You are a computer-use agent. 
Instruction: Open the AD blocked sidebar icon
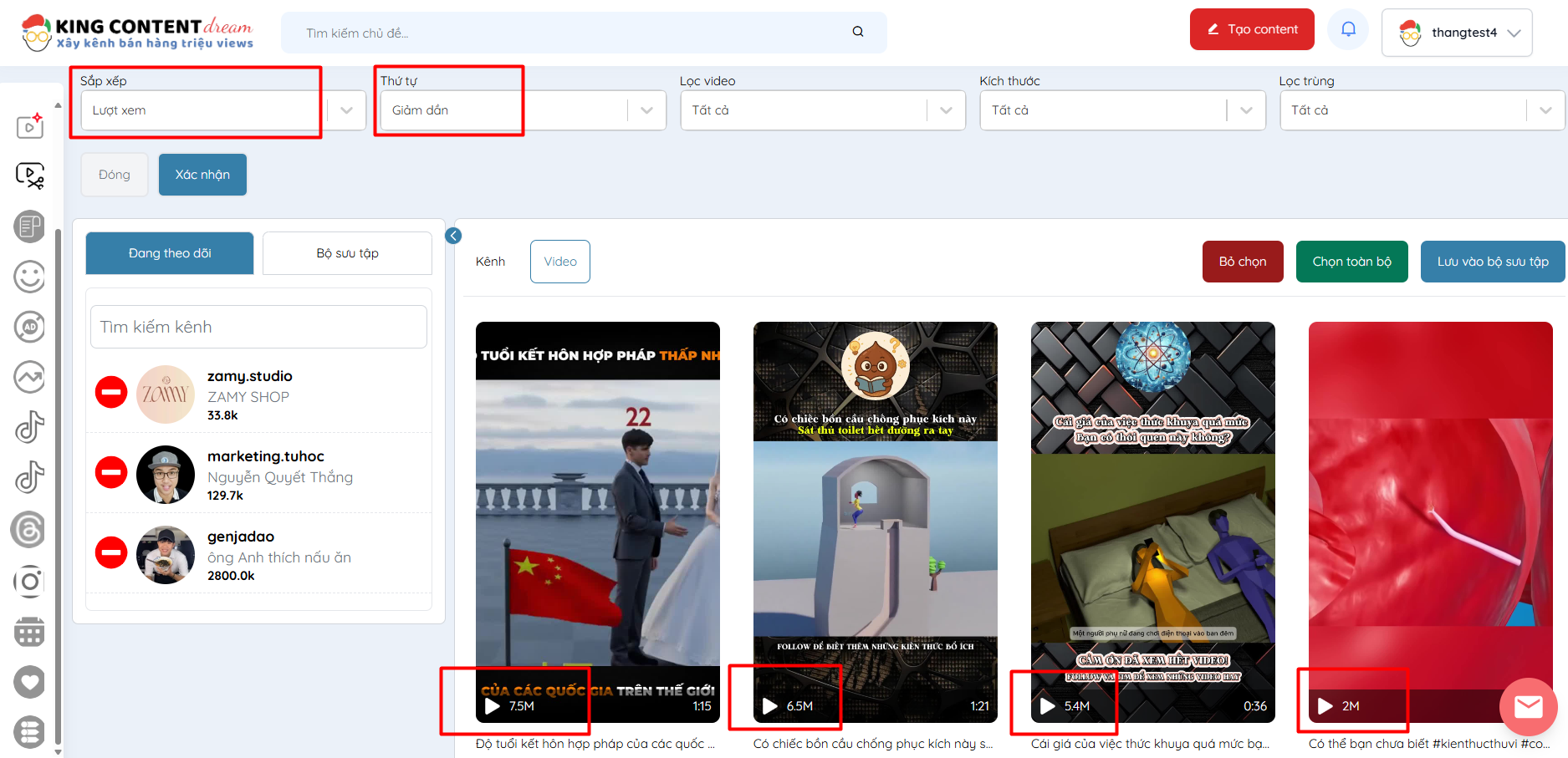pos(30,327)
